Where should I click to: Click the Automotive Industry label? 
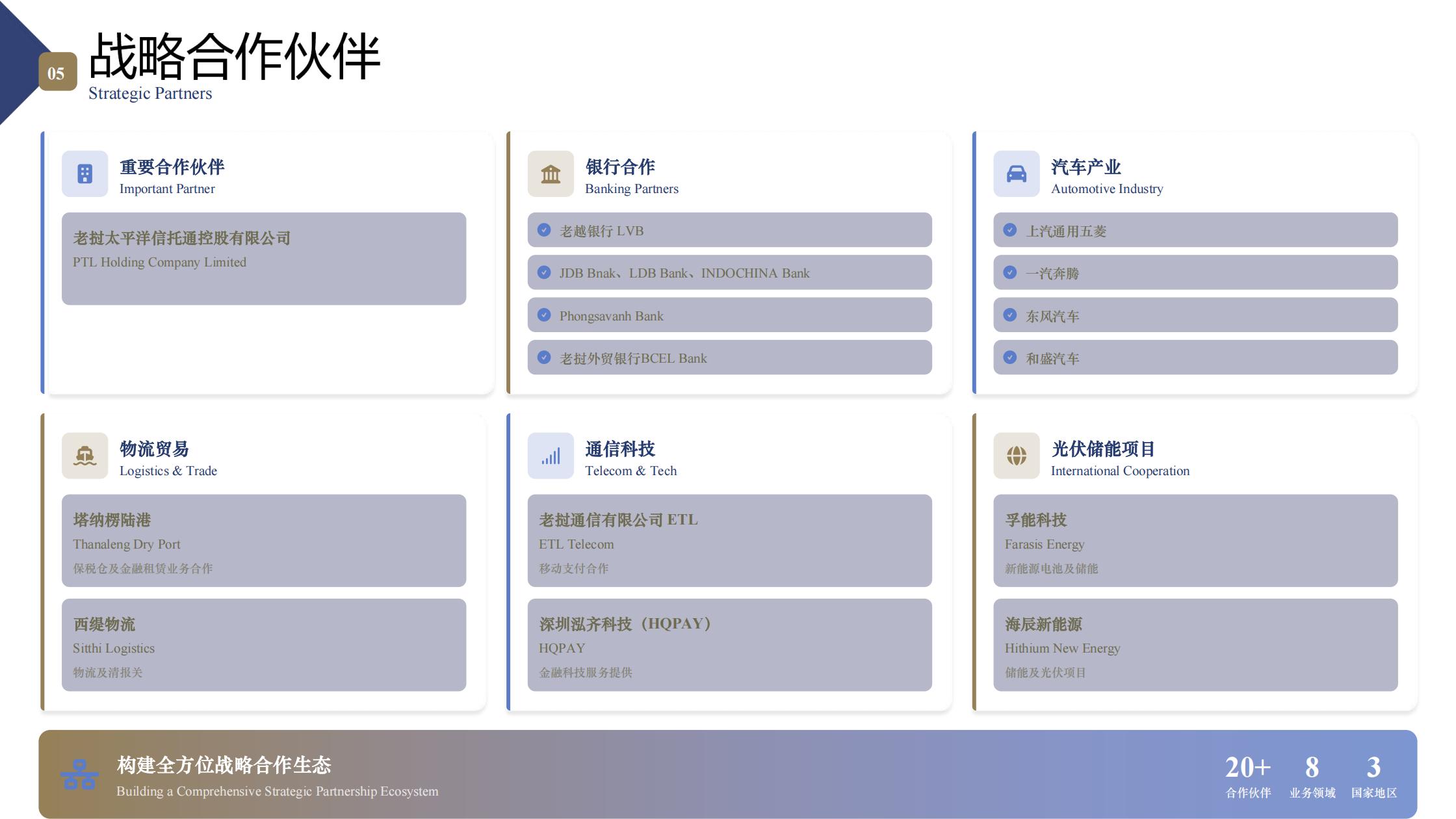coord(1107,189)
